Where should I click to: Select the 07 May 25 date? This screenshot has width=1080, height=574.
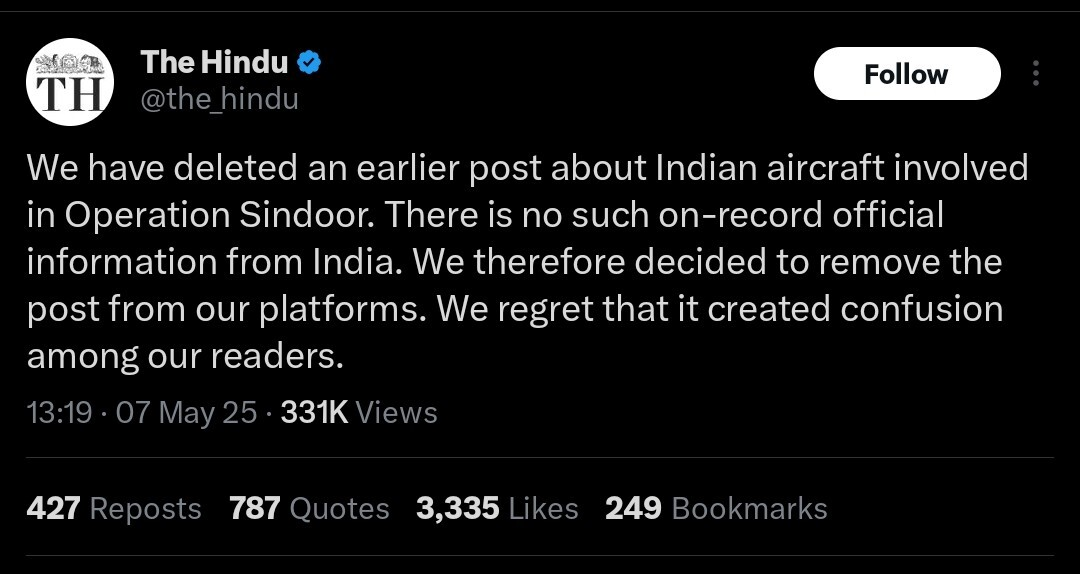[x=186, y=413]
